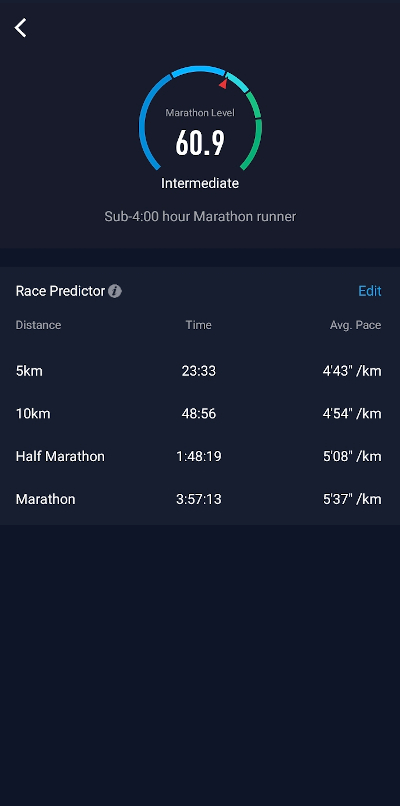Select the 5km distance row
The height and width of the screenshot is (806, 400).
(199, 371)
